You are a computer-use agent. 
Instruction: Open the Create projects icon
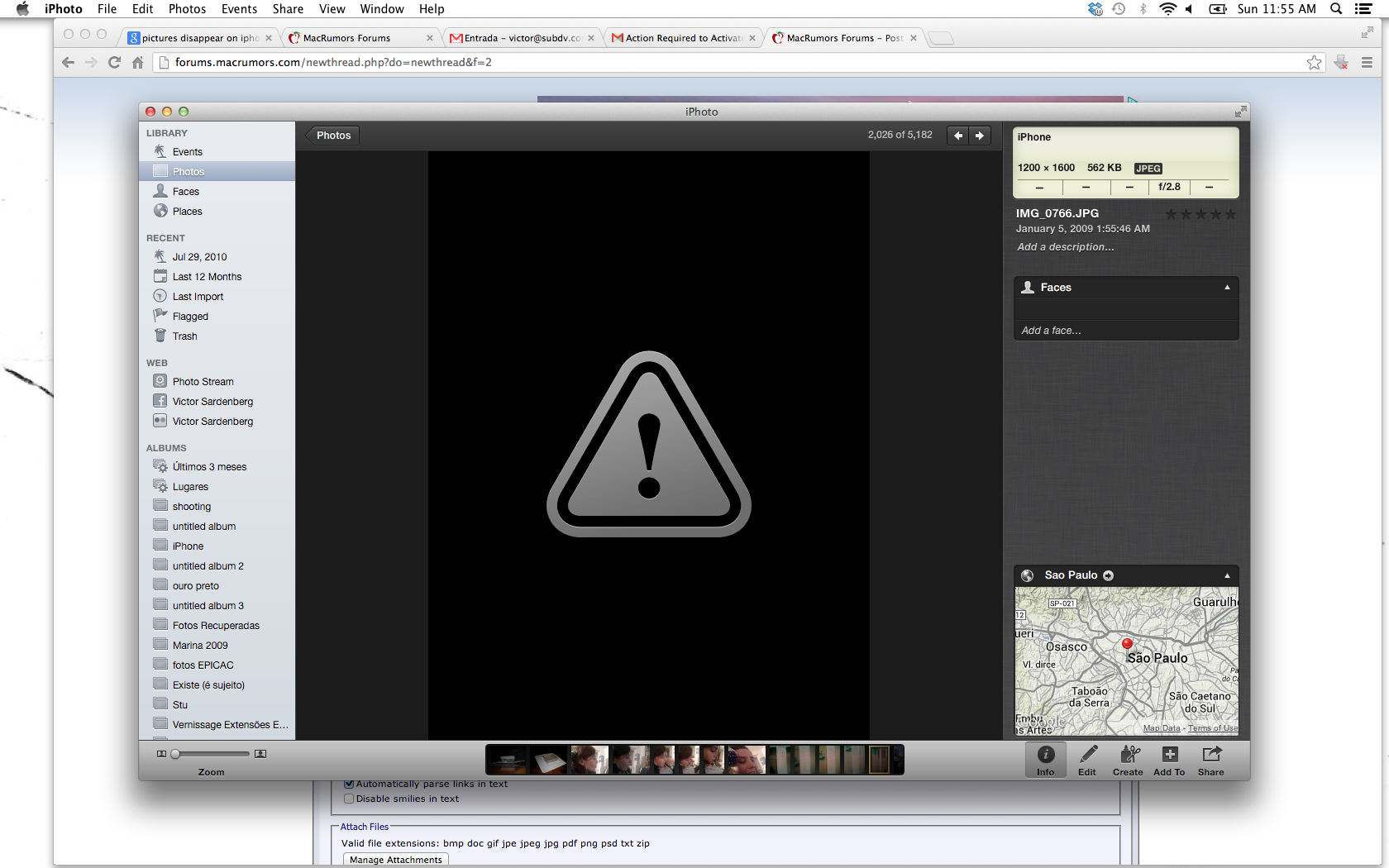pos(1129,760)
